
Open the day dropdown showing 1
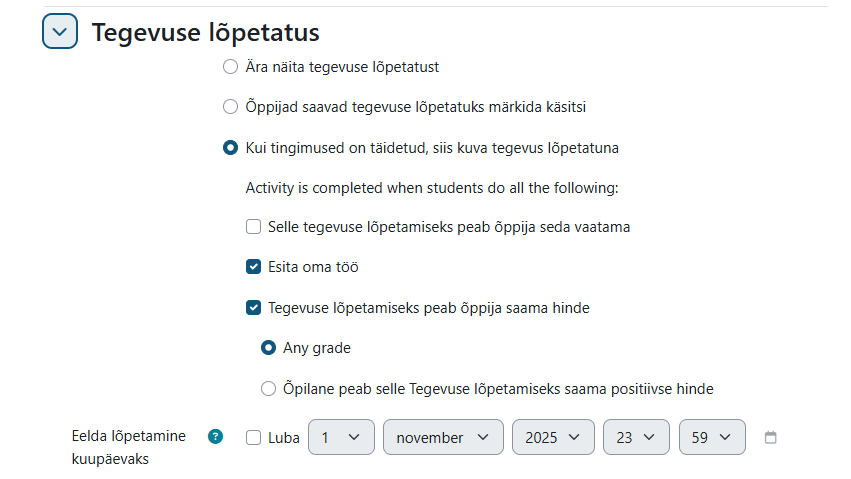(341, 437)
